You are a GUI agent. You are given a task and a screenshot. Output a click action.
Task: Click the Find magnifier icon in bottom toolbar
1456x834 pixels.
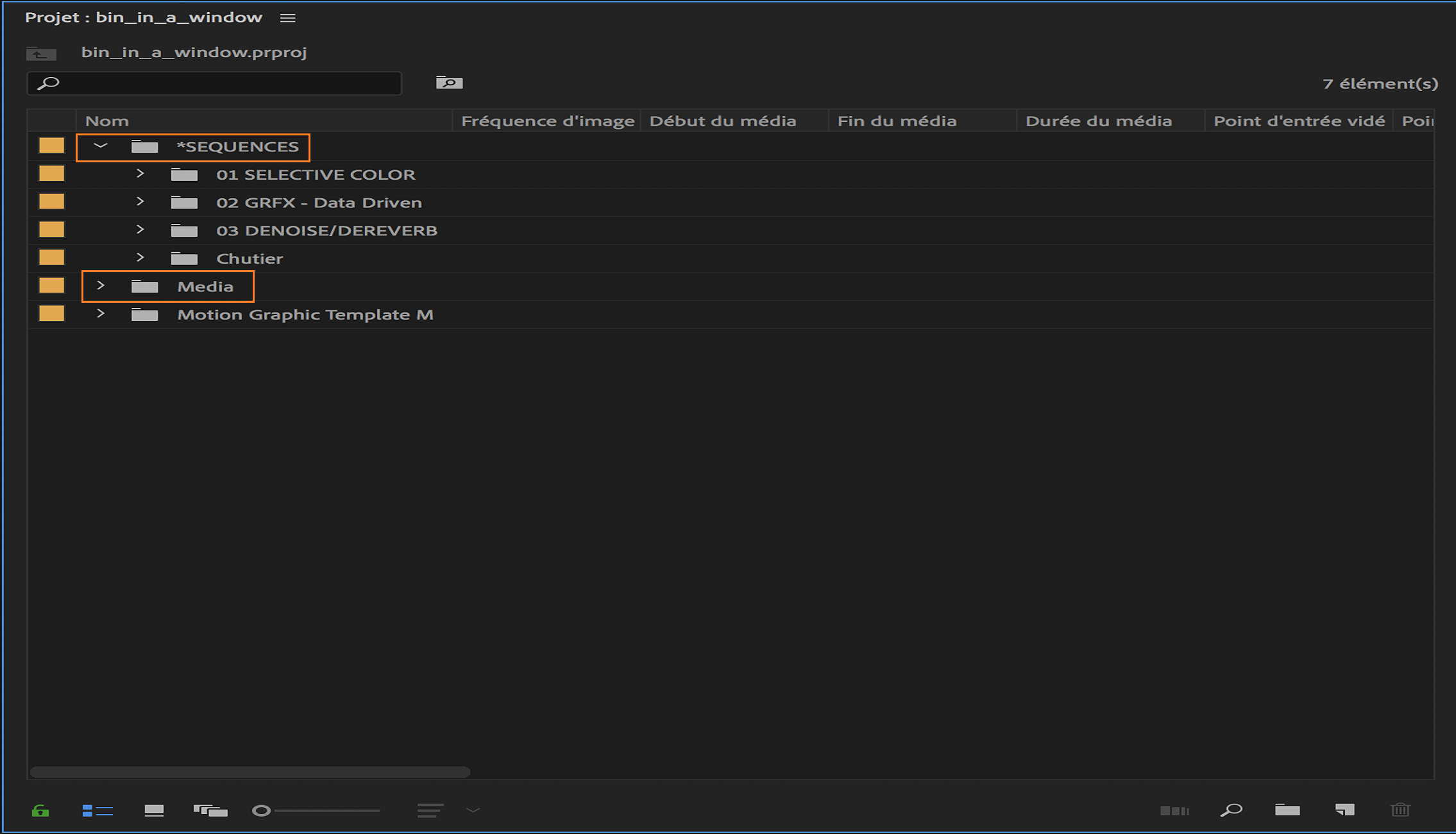[x=1231, y=810]
